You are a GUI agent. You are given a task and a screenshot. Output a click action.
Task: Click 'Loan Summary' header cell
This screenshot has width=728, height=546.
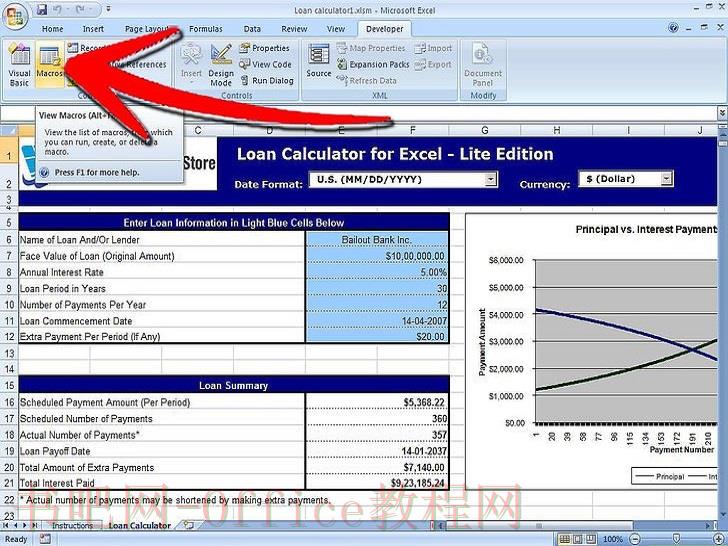pyautogui.click(x=234, y=385)
